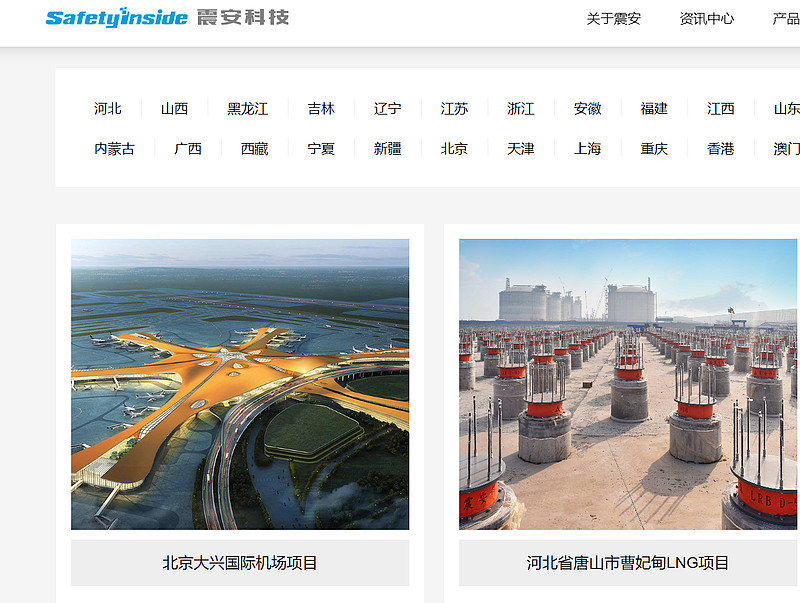Screen dimensions: 800x603
Task: Open the 关于震安 menu item
Action: (613, 19)
